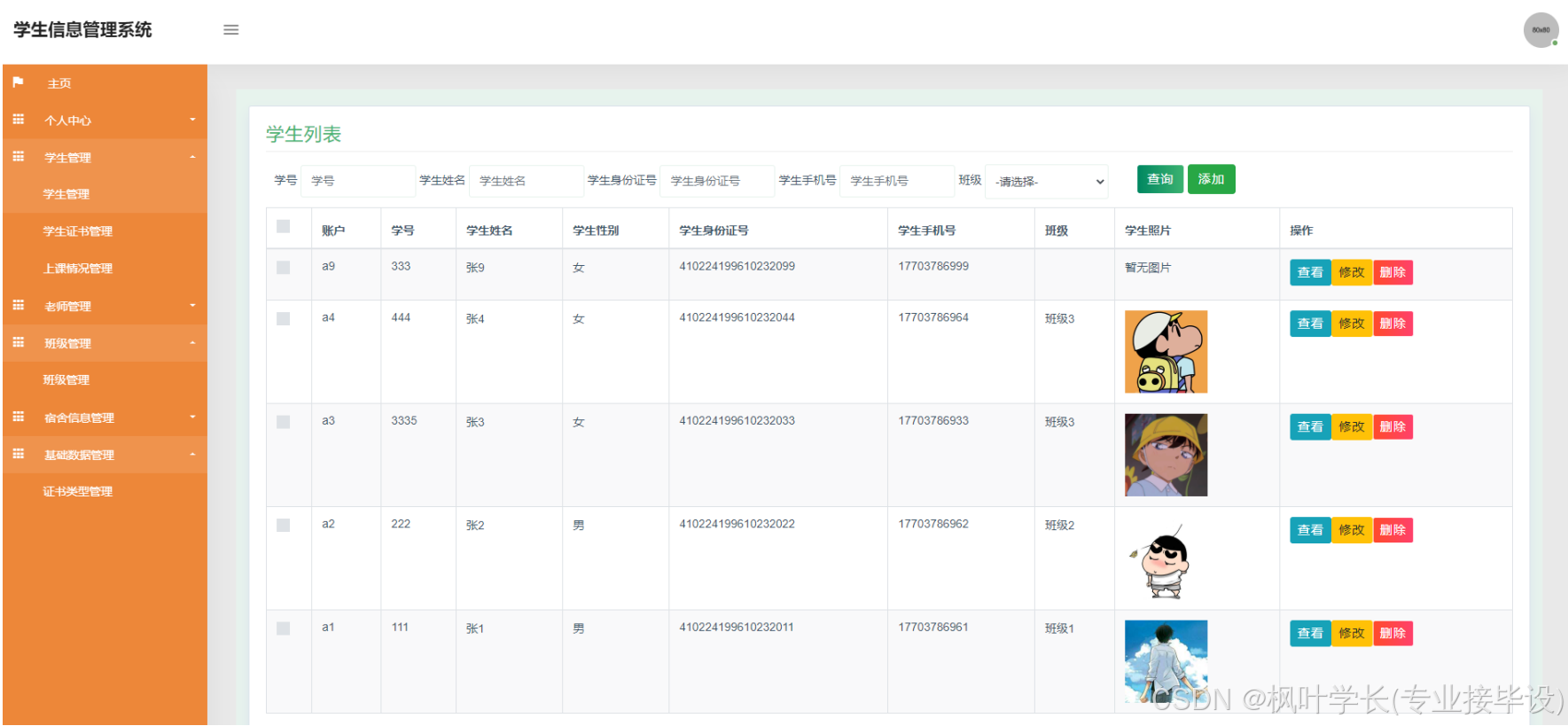Edit student 张1 with 修改
The width and height of the screenshot is (1568, 726).
pyautogui.click(x=1352, y=634)
